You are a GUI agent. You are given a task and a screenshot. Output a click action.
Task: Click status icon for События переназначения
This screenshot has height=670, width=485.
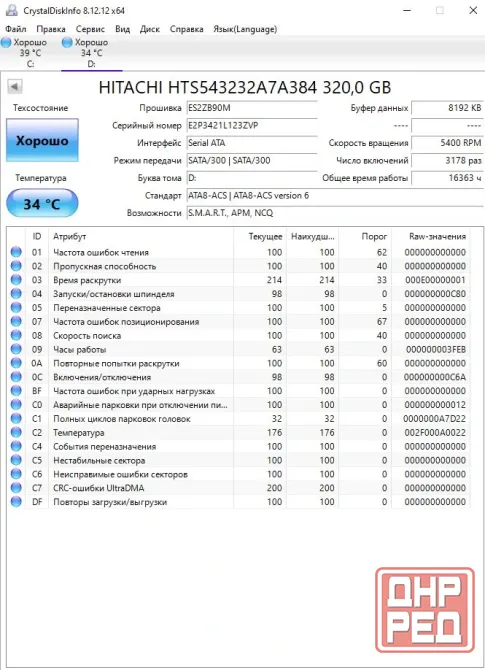click(16, 446)
